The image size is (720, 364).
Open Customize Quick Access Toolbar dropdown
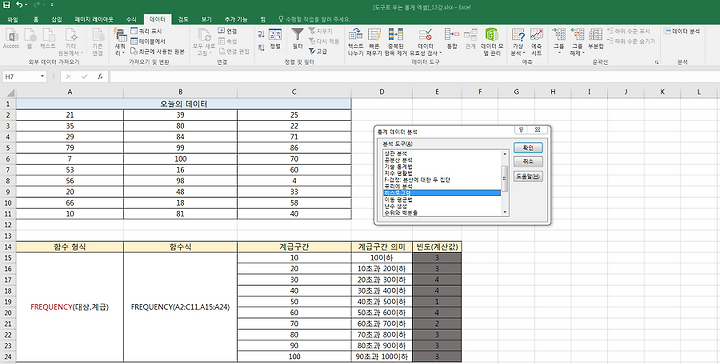point(52,5)
